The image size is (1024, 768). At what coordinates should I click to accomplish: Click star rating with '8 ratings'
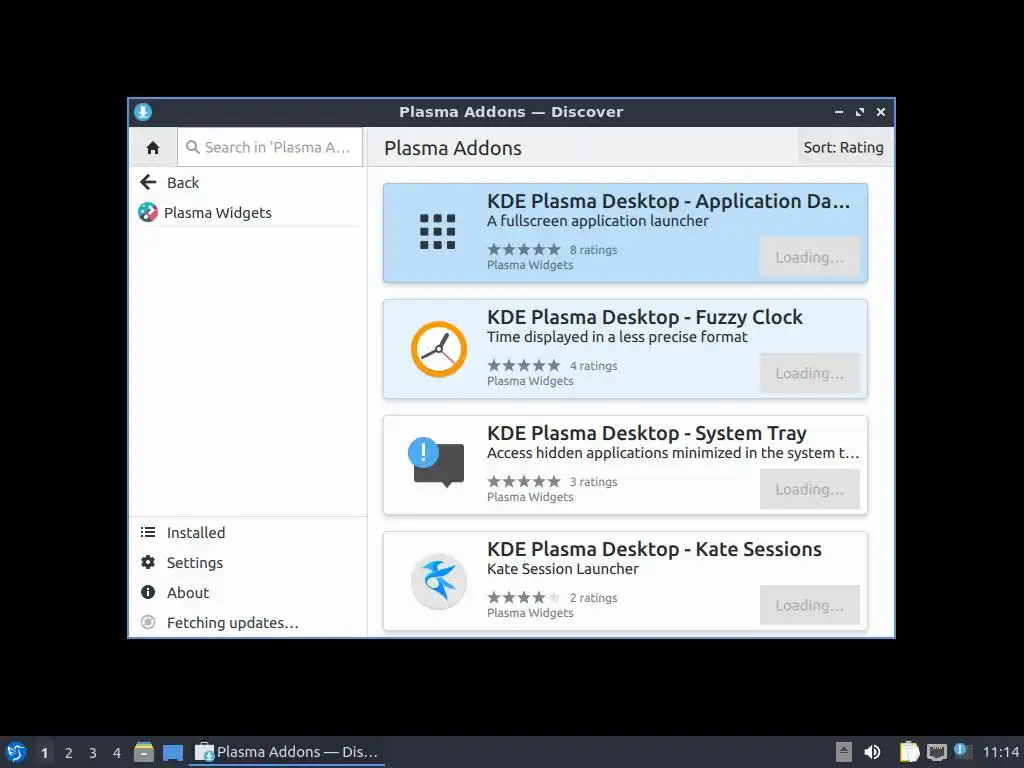[x=524, y=249]
